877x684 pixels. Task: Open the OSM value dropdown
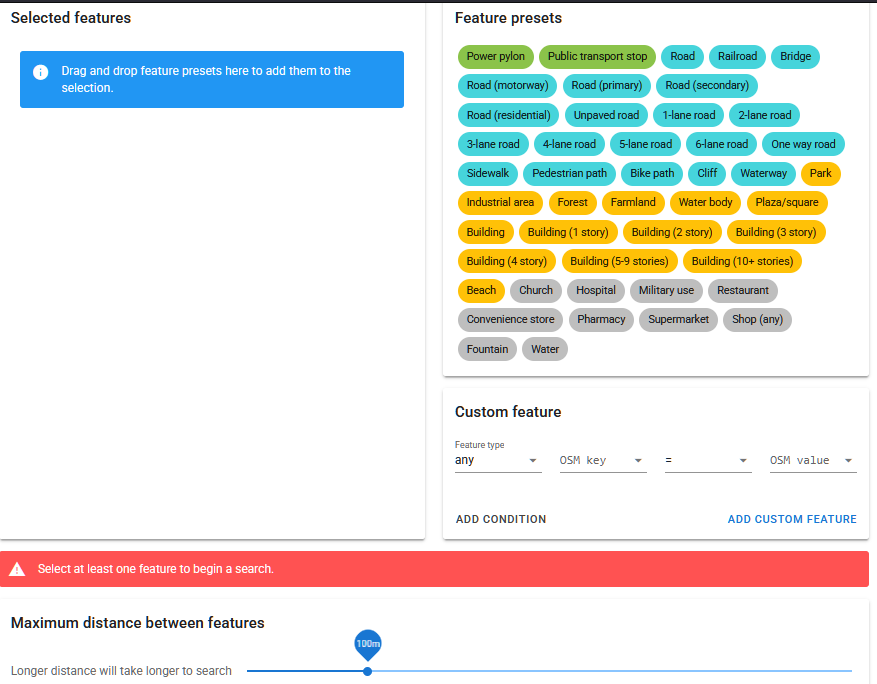(812, 461)
